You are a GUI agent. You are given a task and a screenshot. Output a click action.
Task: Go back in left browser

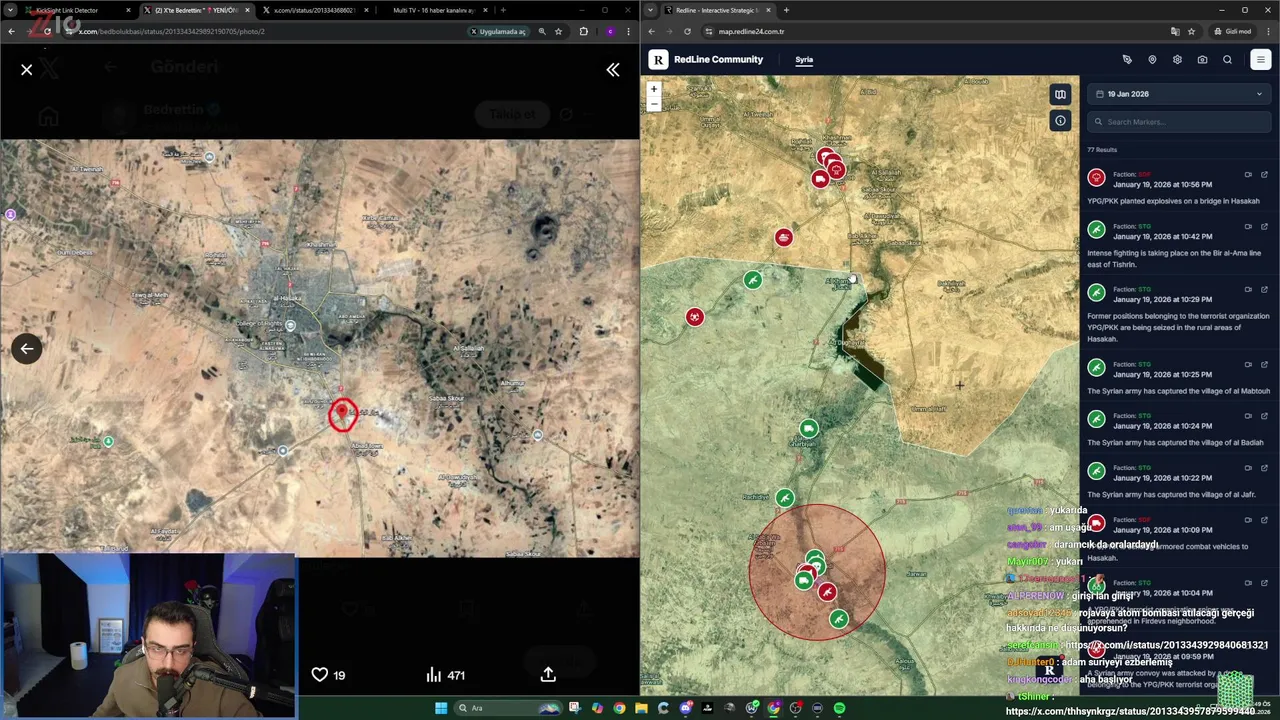tap(11, 31)
